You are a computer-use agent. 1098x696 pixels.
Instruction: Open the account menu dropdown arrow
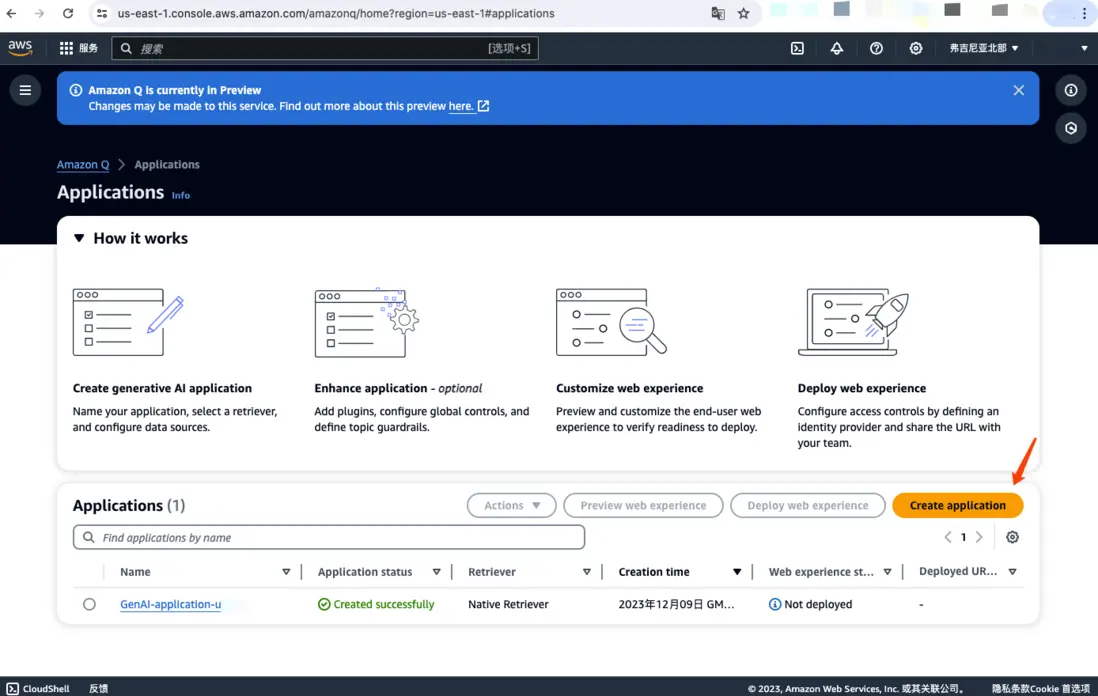(x=1084, y=48)
